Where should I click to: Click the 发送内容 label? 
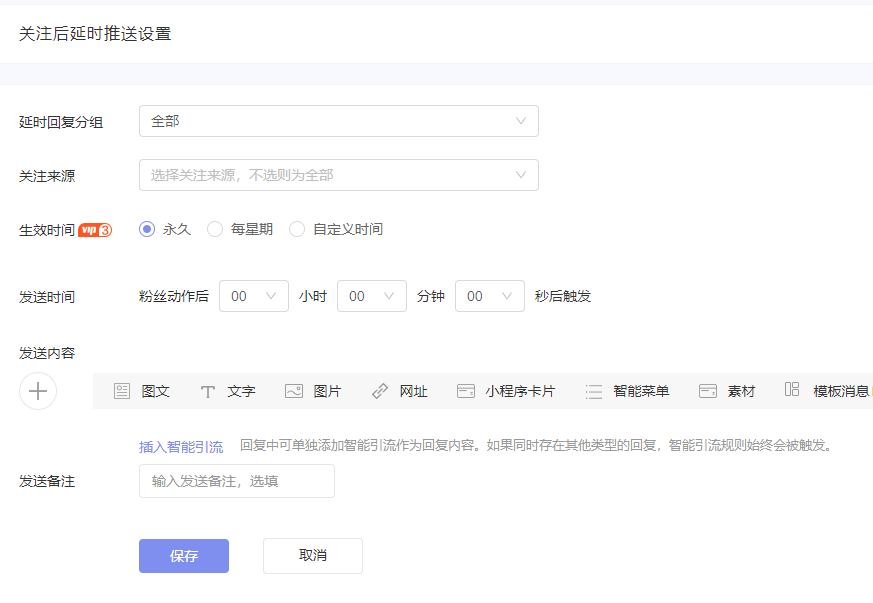pyautogui.click(x=47, y=353)
